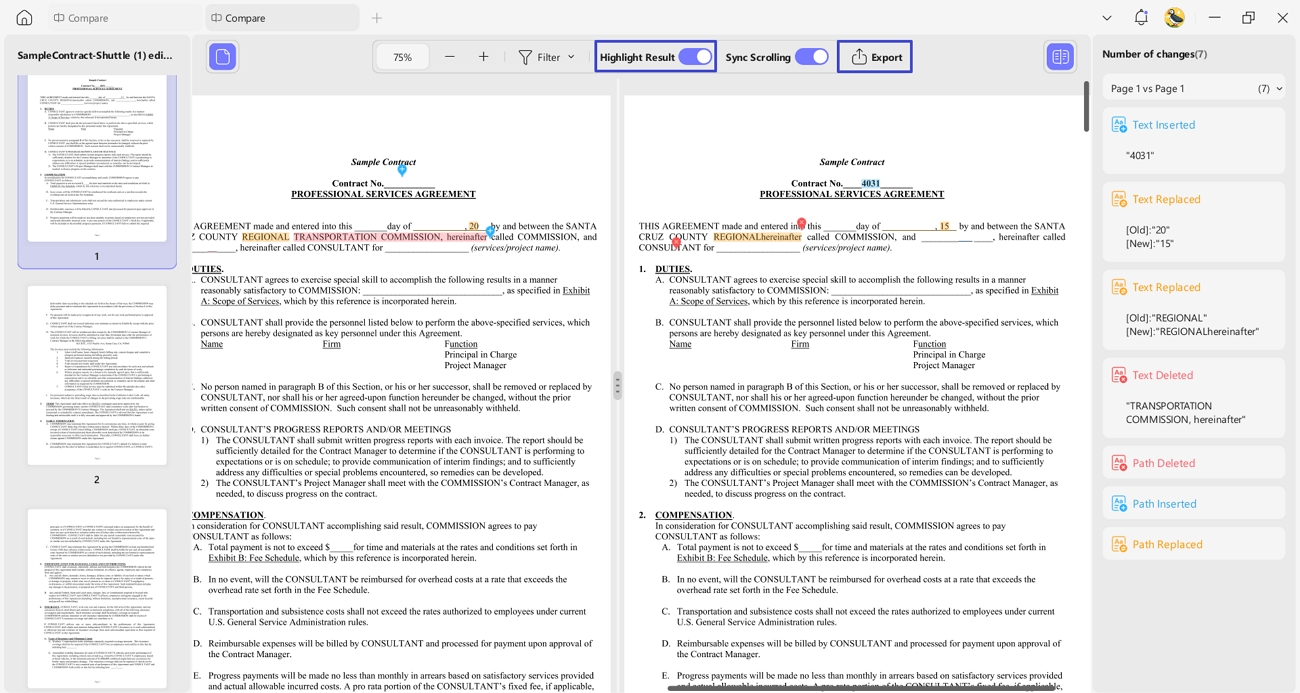1300x693 pixels.
Task: Open the third page thumbnail
Action: pos(97,598)
